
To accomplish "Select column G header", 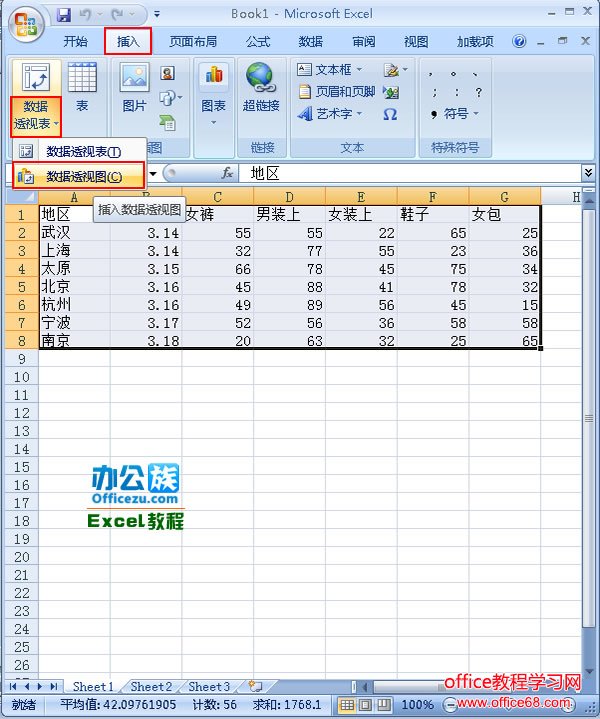I will coord(505,197).
